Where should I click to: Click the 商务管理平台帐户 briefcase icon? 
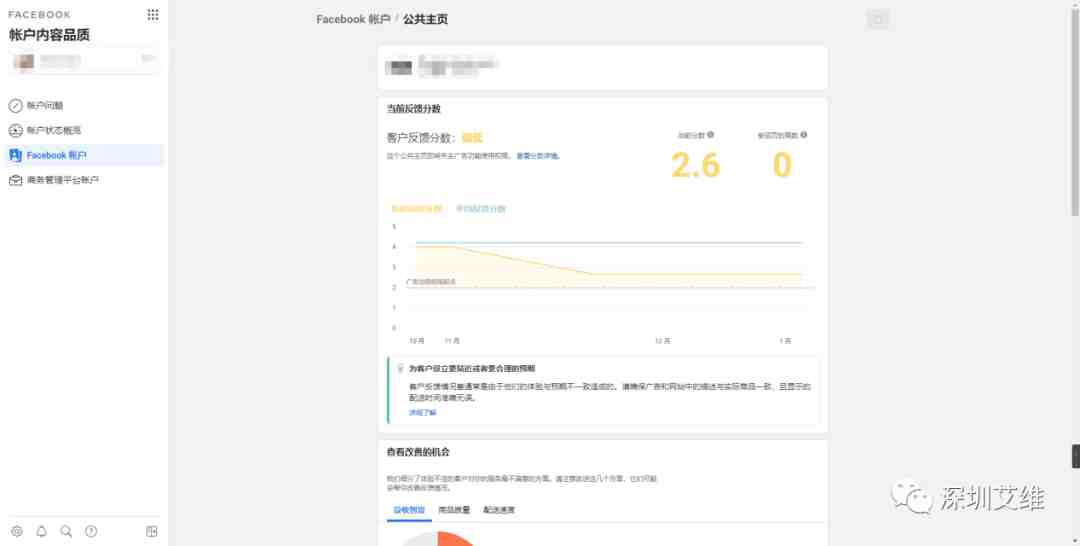pos(15,180)
